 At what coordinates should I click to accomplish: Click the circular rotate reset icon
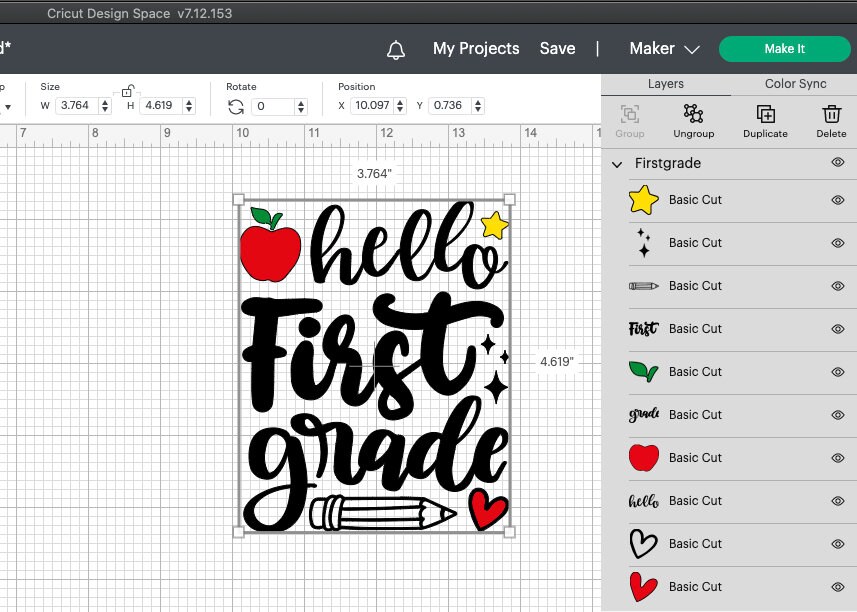click(238, 105)
